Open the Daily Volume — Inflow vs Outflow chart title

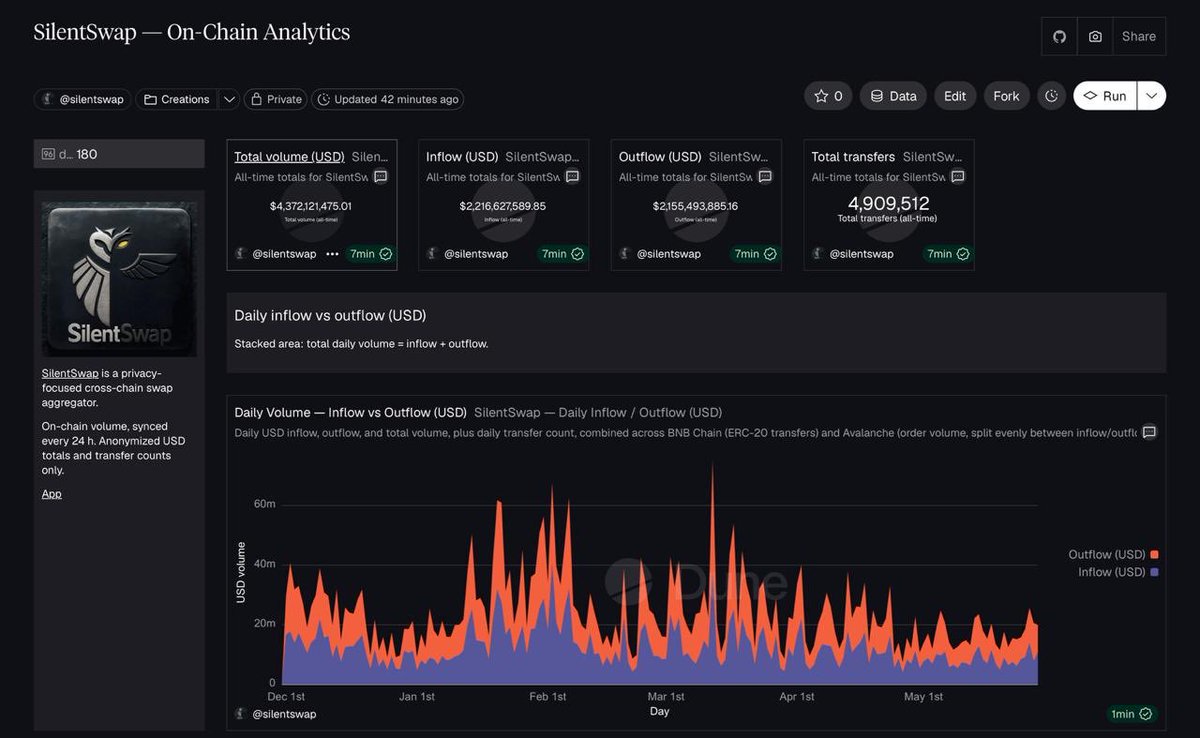pos(350,412)
